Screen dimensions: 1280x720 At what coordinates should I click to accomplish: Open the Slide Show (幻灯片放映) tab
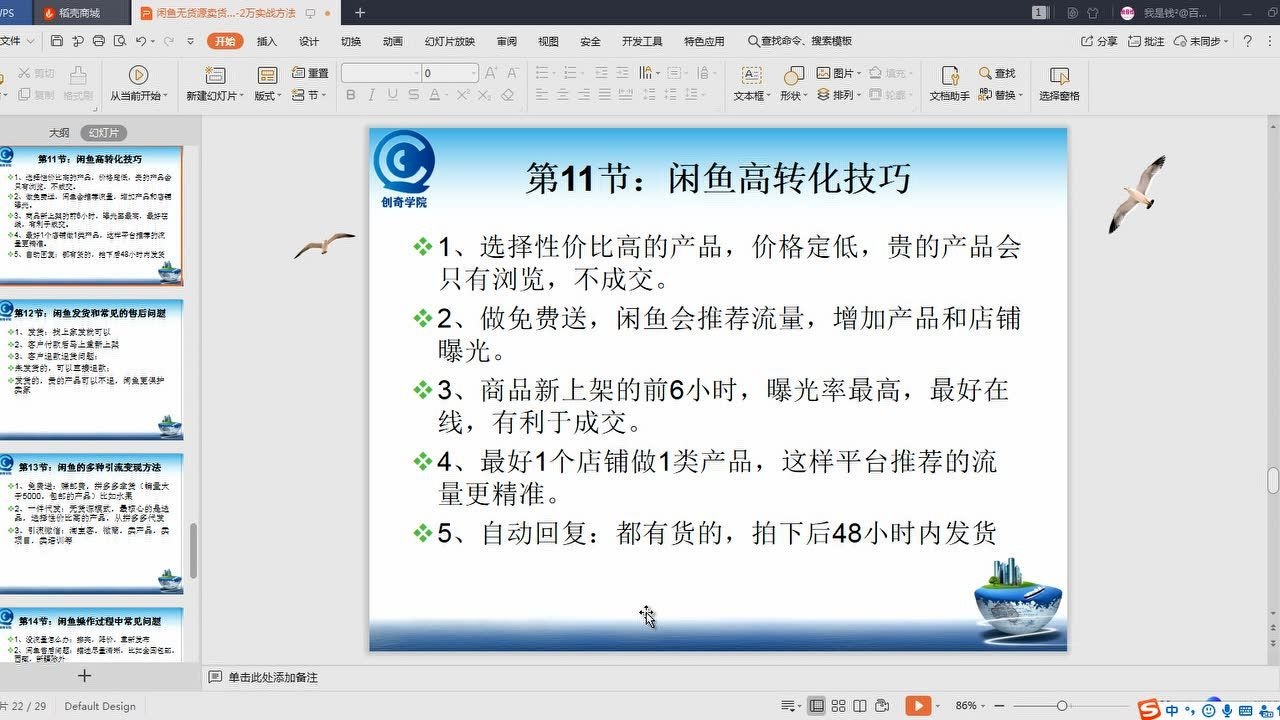click(x=450, y=41)
